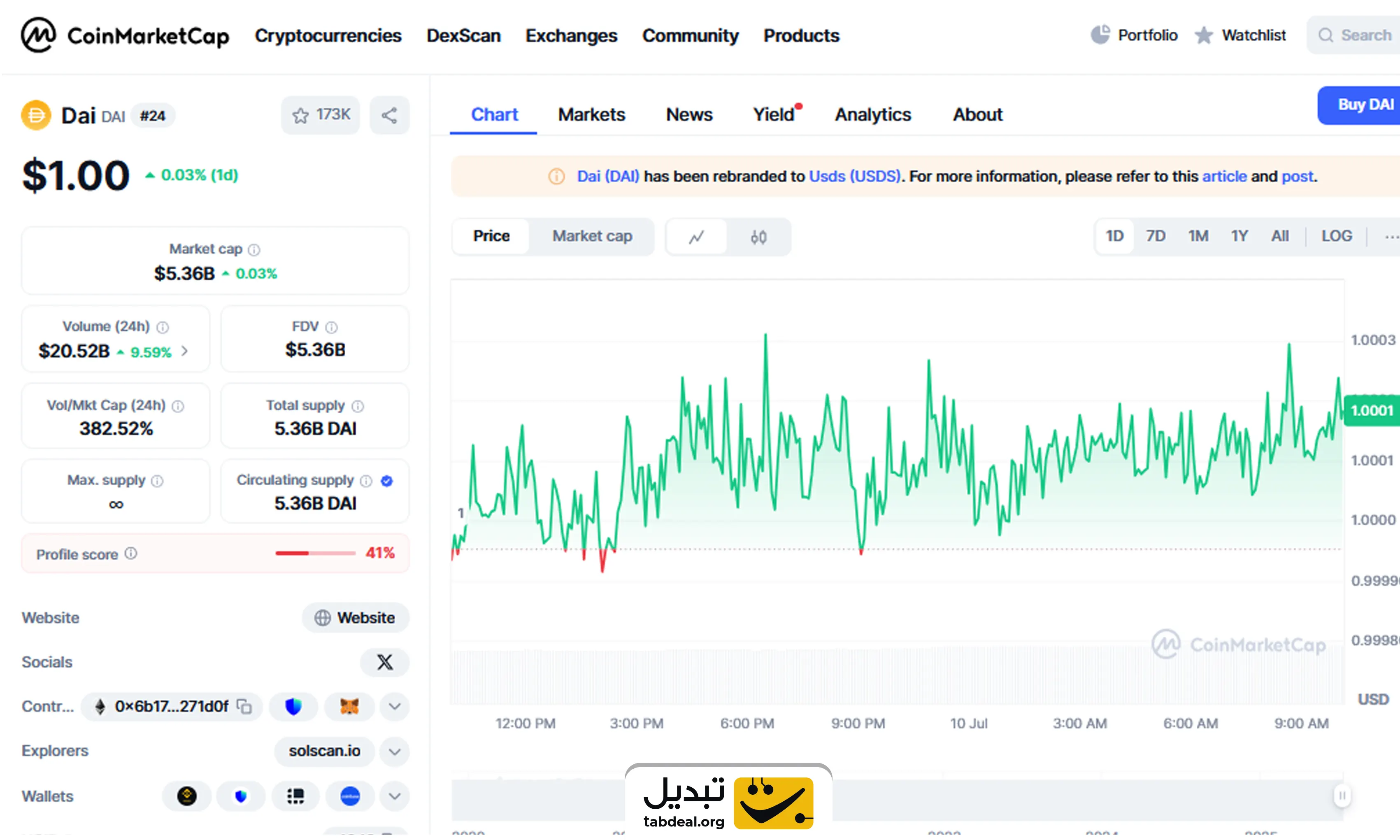Set chart range to 1Y
1400x840 pixels.
pyautogui.click(x=1239, y=236)
